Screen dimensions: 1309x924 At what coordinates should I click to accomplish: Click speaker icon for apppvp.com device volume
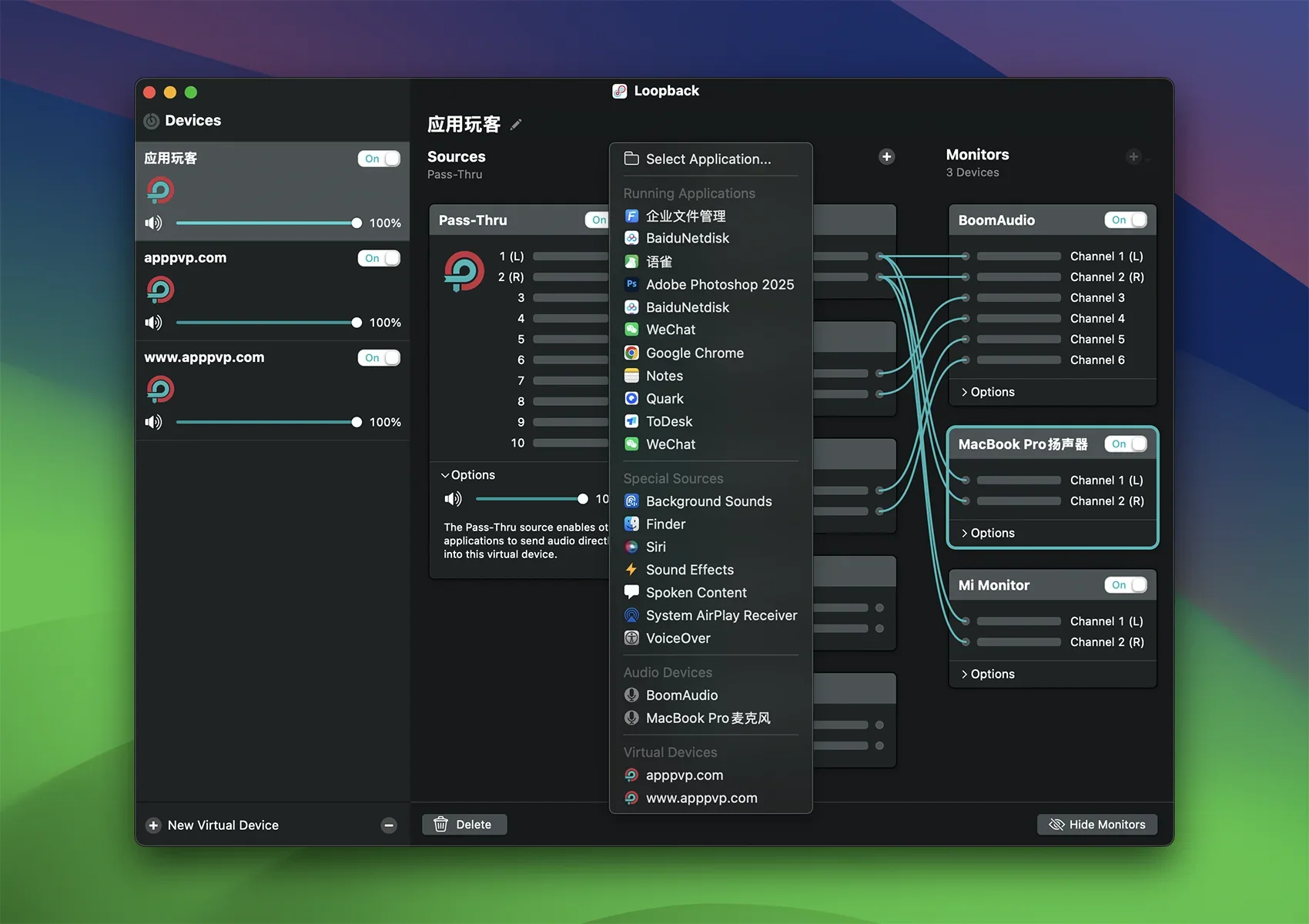coord(154,322)
